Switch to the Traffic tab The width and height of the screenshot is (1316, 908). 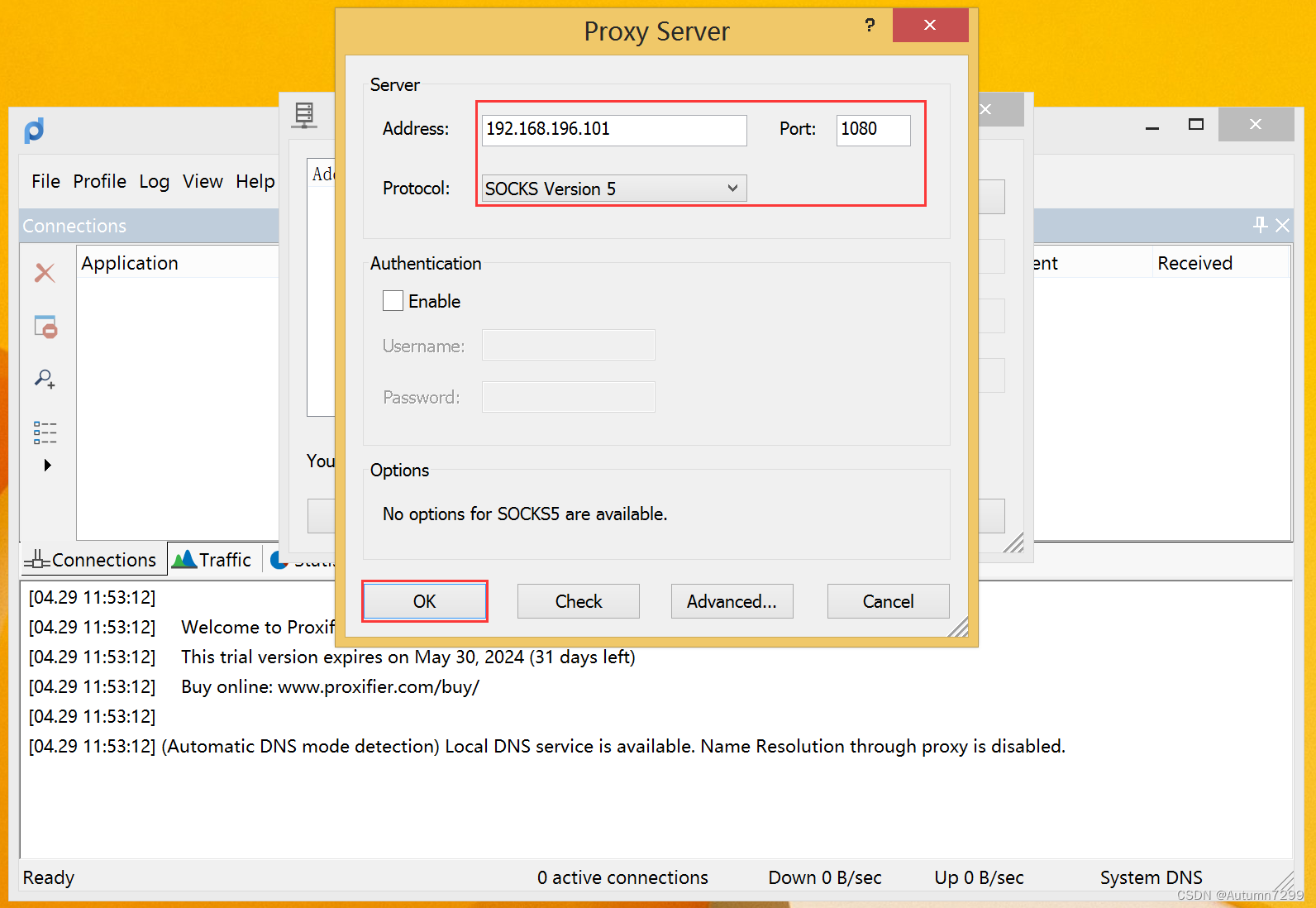point(212,560)
